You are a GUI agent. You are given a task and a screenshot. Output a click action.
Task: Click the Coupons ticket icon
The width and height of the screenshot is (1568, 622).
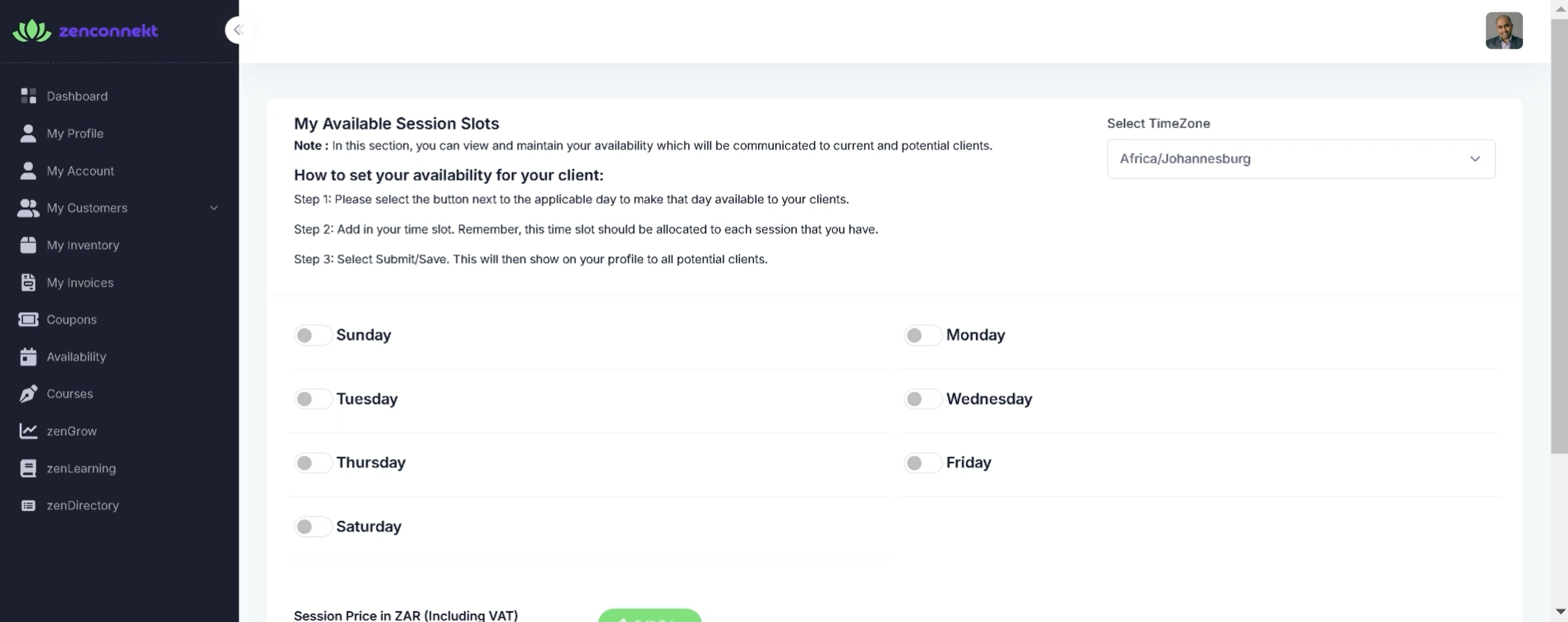pos(28,320)
